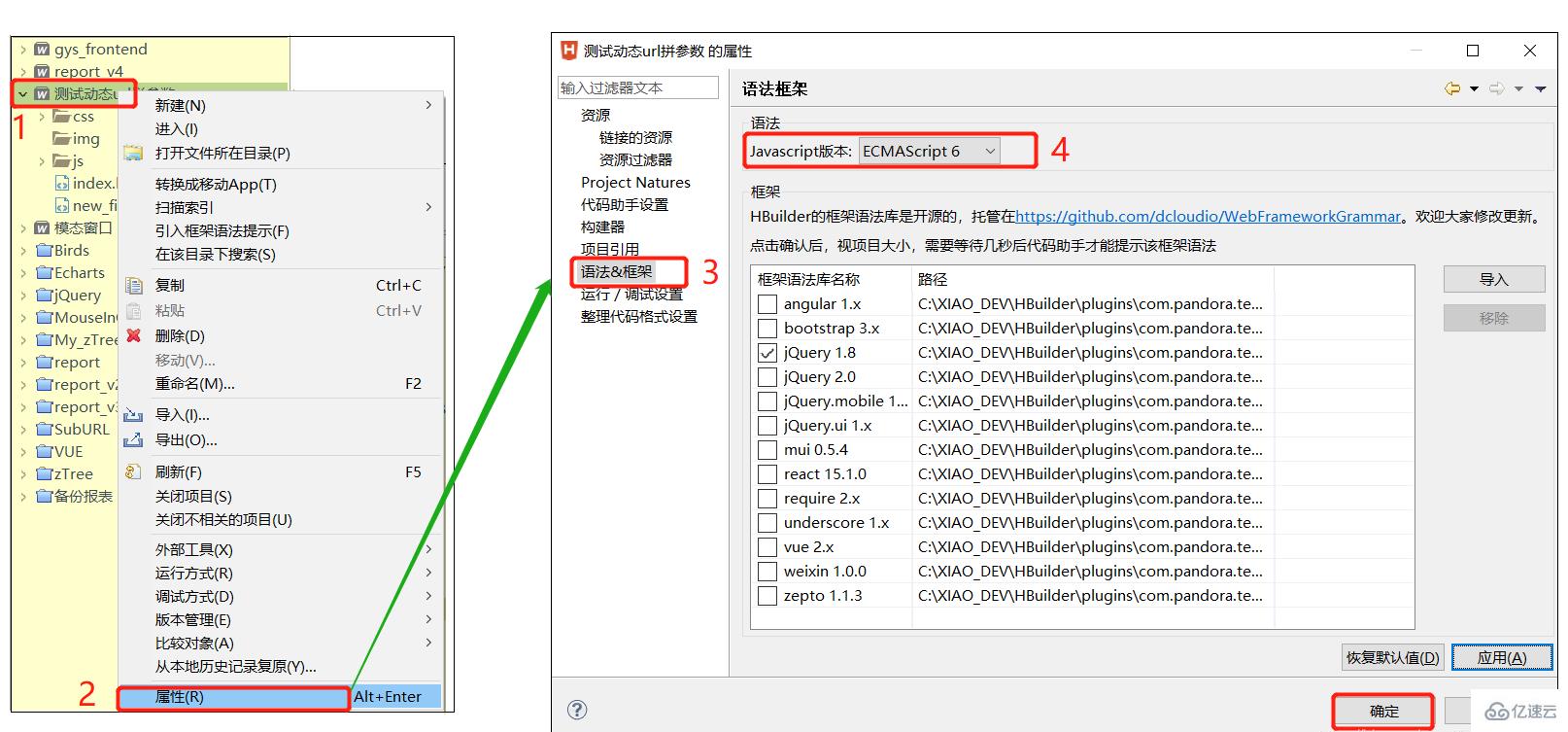
Task: Open the view menu triangle in dialog header
Action: pos(1541,89)
